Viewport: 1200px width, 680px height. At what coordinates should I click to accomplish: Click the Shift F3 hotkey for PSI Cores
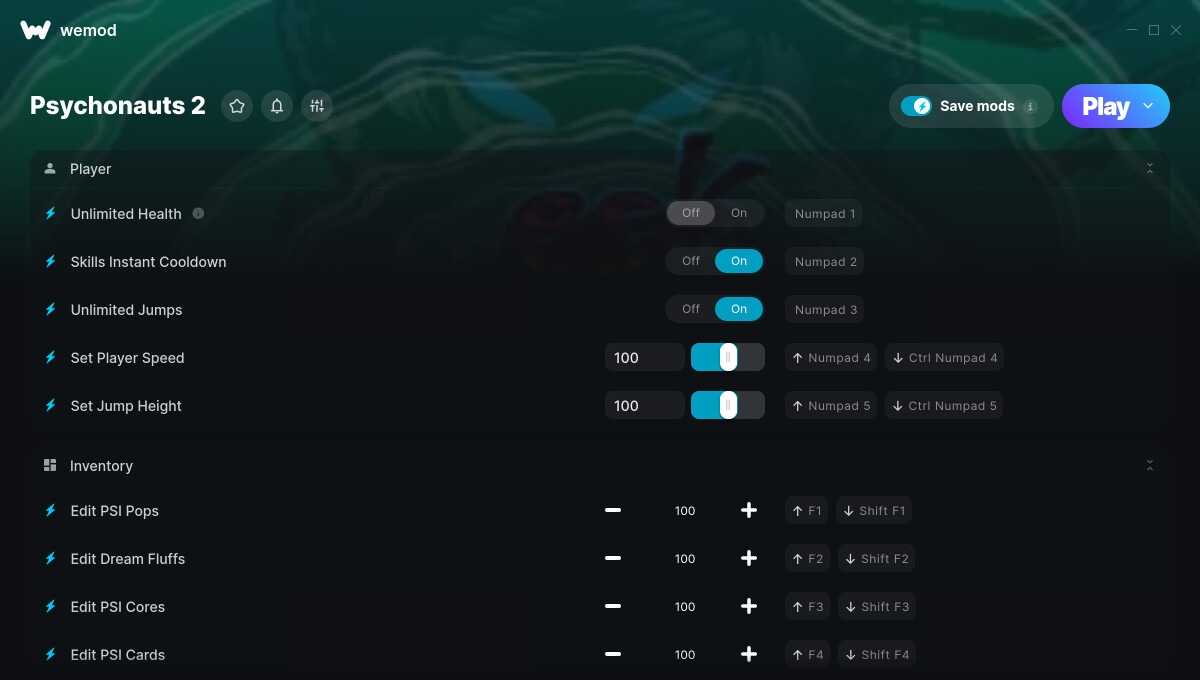pos(877,606)
